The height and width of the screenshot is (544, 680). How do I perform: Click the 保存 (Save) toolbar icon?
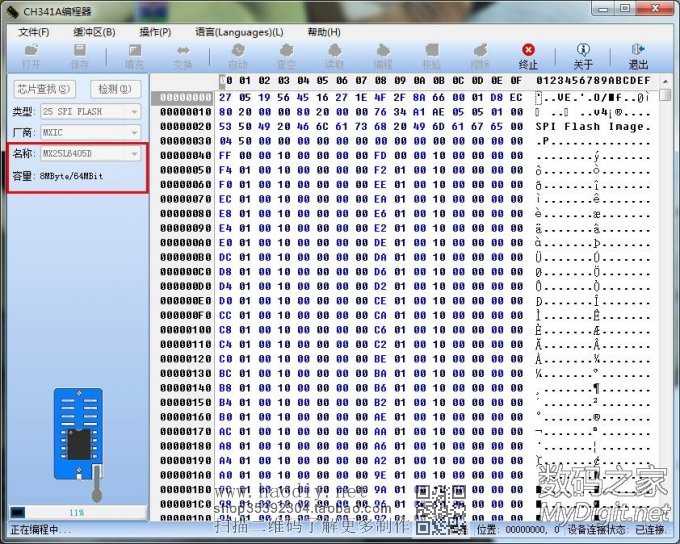(80, 55)
